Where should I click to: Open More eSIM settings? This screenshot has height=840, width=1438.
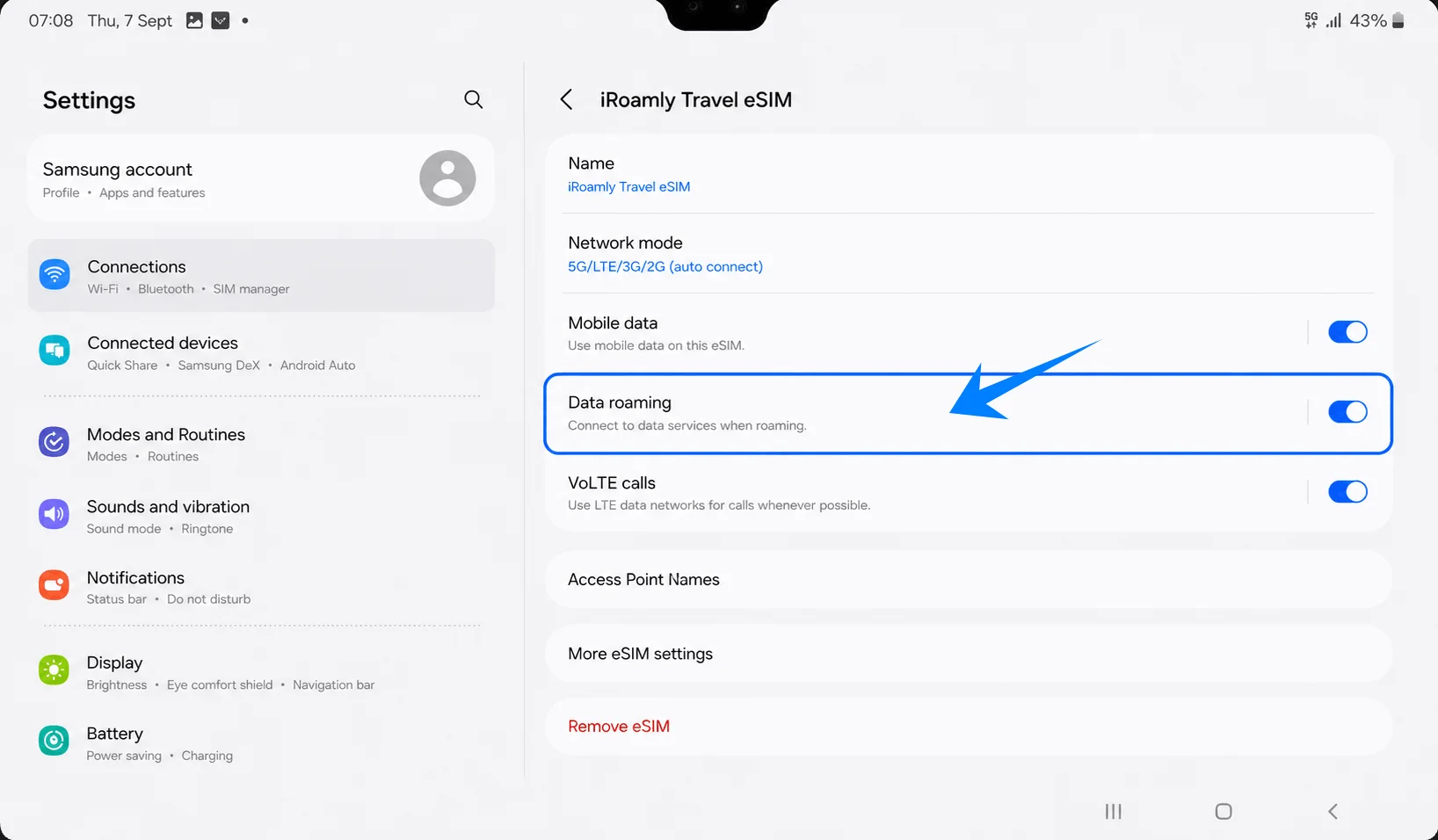click(x=969, y=654)
